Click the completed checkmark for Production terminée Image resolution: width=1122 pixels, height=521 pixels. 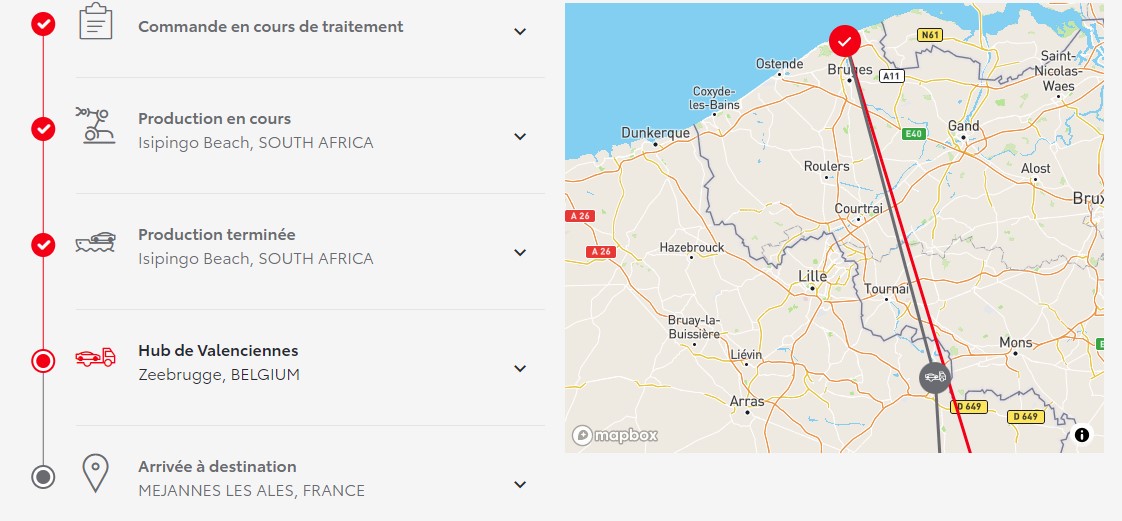pyautogui.click(x=43, y=245)
